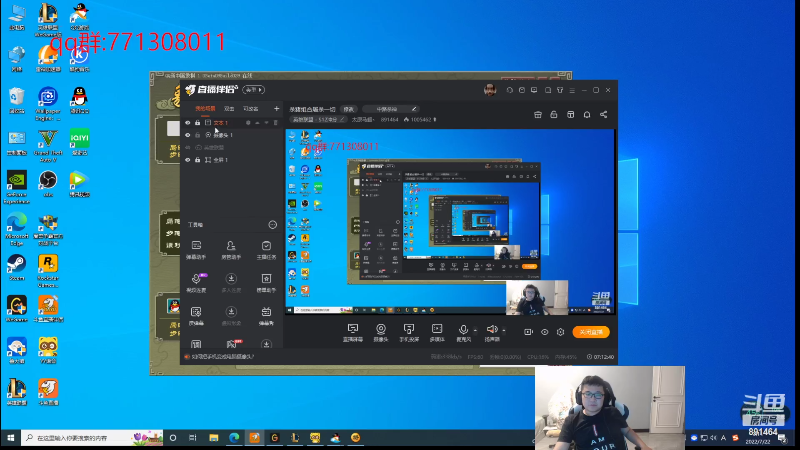The image size is (800, 450).
Task: Open the video co-stream tool with purple badge
Action: pyautogui.click(x=196, y=283)
